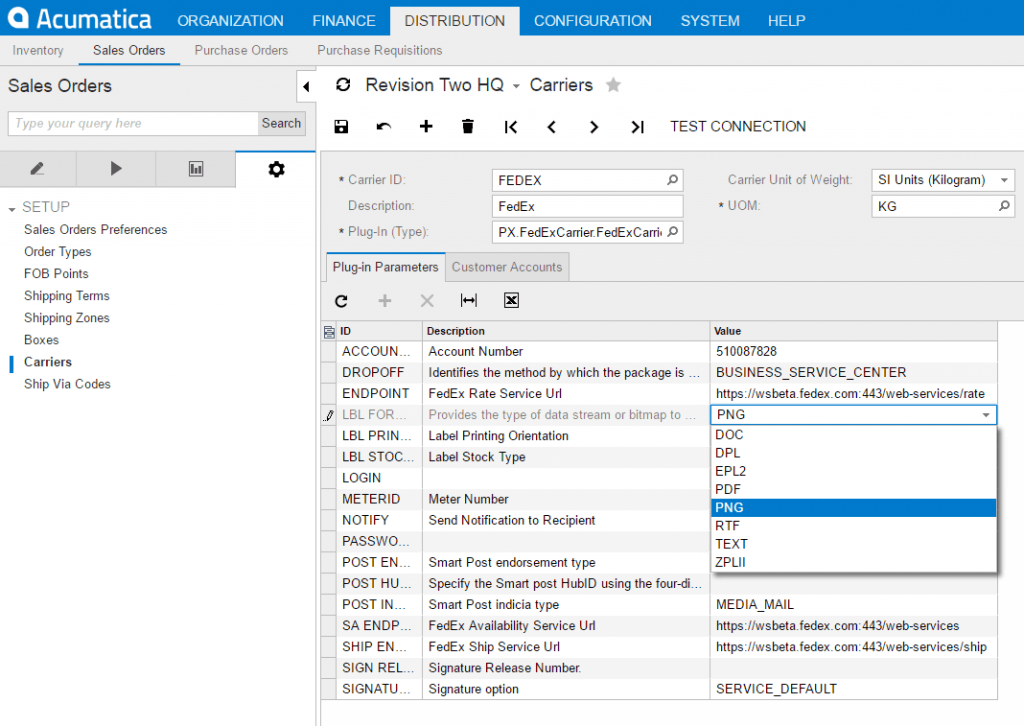The width and height of the screenshot is (1024, 726).
Task: Open FOB Points link
Action: [x=56, y=274]
